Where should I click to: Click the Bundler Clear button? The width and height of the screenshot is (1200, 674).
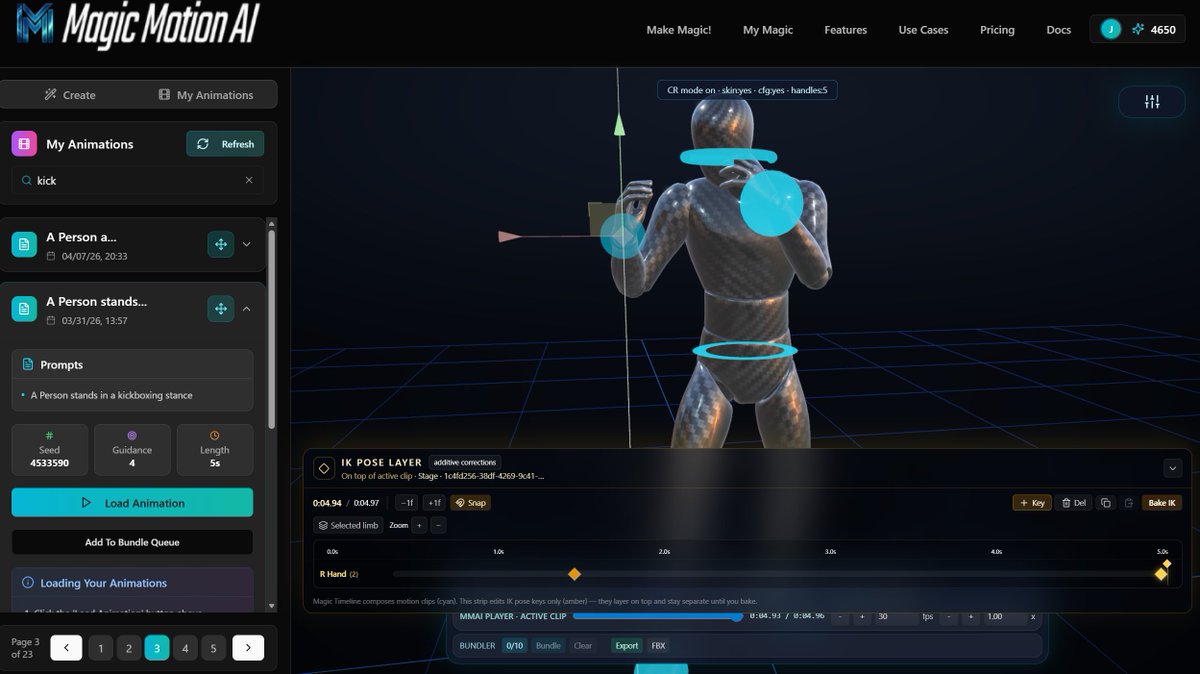tap(583, 646)
